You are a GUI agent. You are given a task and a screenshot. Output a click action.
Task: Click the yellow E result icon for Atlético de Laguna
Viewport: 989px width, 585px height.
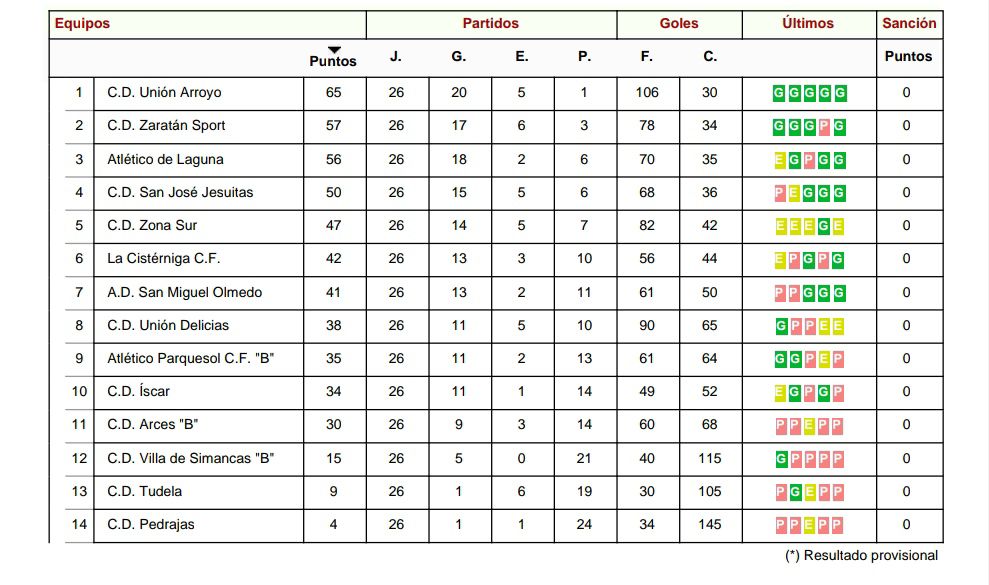pos(779,160)
